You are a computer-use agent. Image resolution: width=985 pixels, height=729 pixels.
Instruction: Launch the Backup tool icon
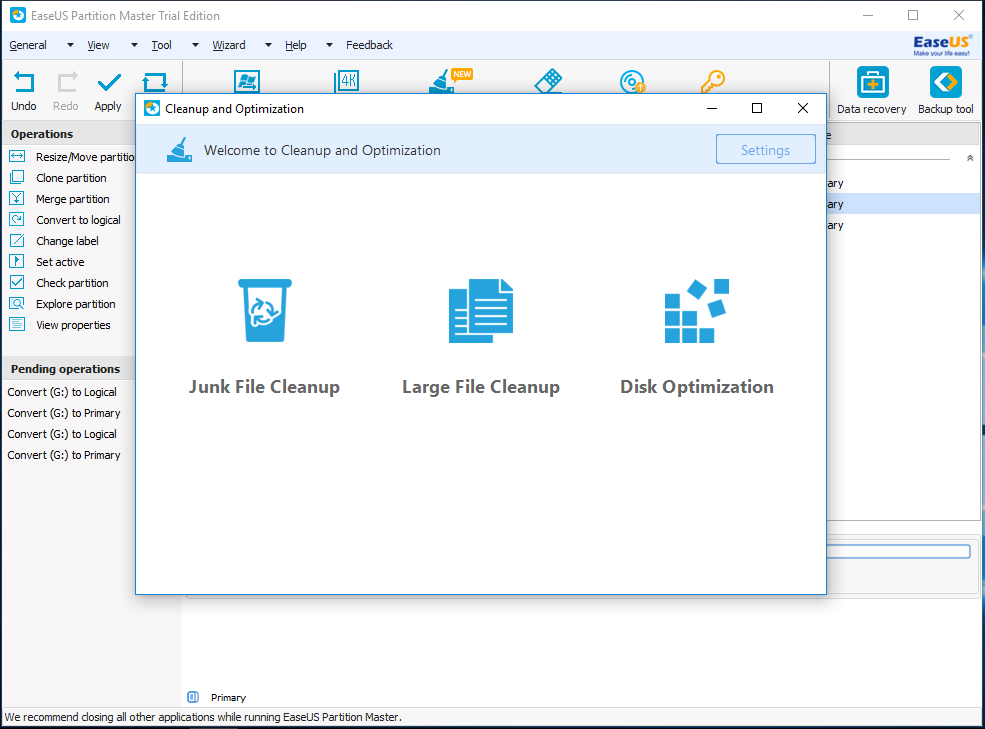coord(945,82)
